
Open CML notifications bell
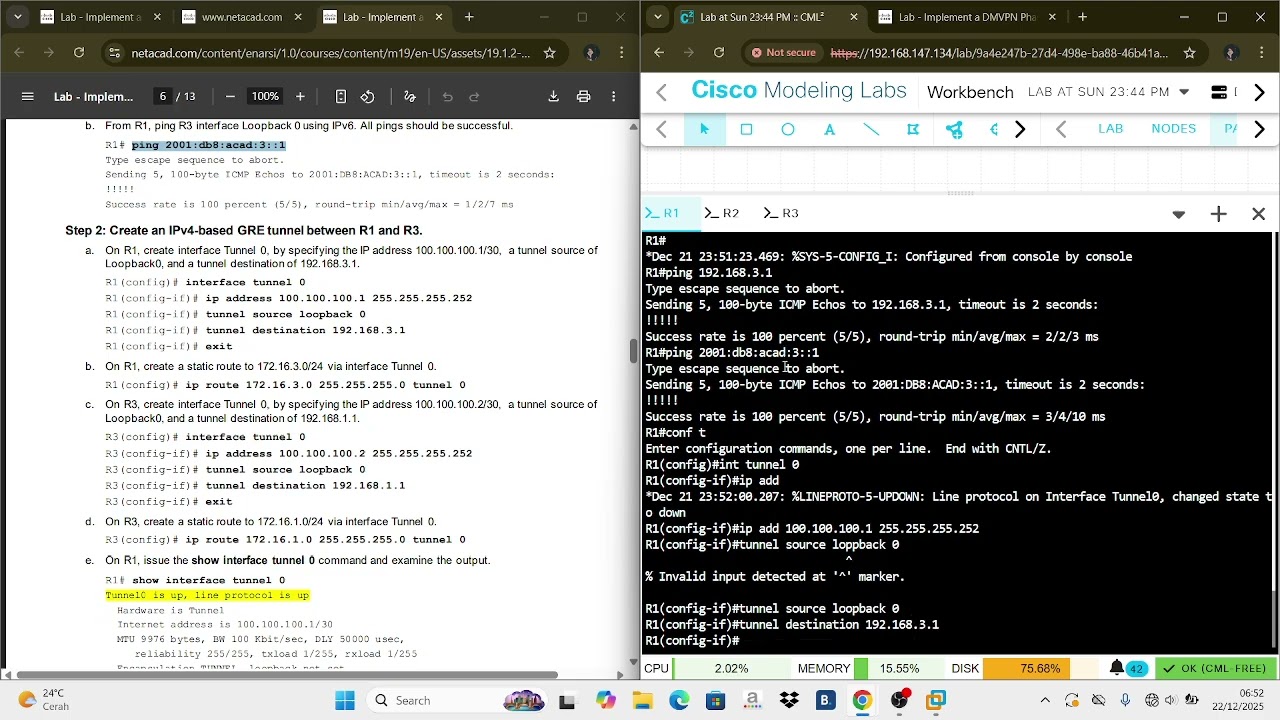coord(1116,668)
